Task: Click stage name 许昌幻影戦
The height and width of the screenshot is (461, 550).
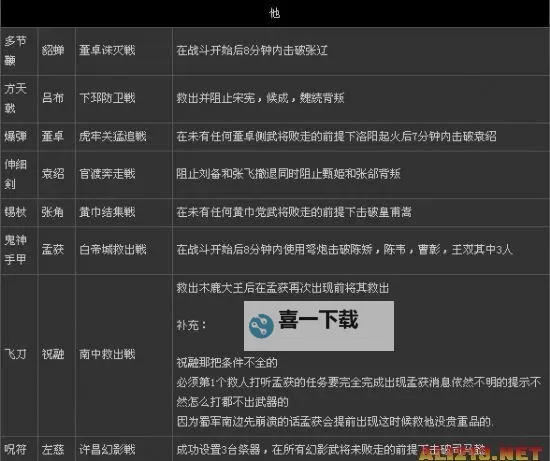Action: (107, 449)
